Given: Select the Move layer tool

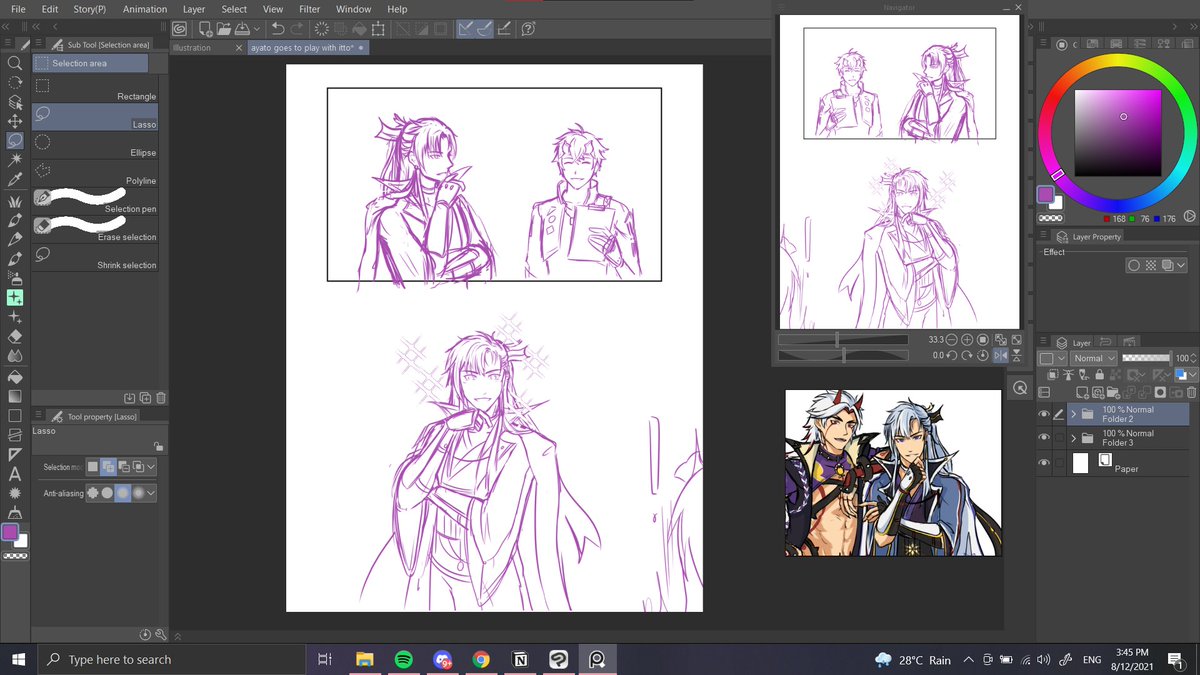Looking at the screenshot, I should (15, 121).
